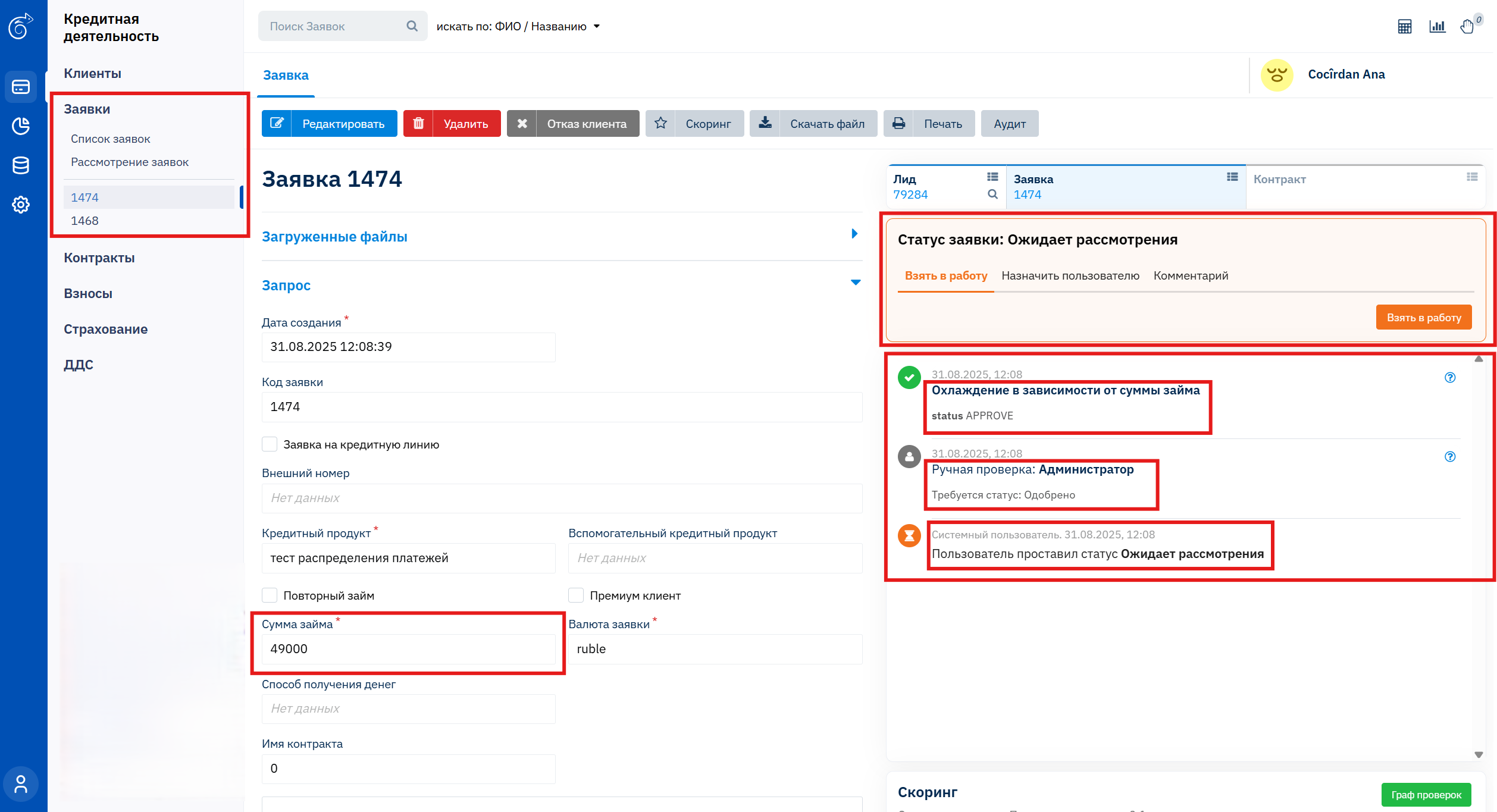Open the hand notifications icon
The width and height of the screenshot is (1497, 812).
pyautogui.click(x=1467, y=26)
